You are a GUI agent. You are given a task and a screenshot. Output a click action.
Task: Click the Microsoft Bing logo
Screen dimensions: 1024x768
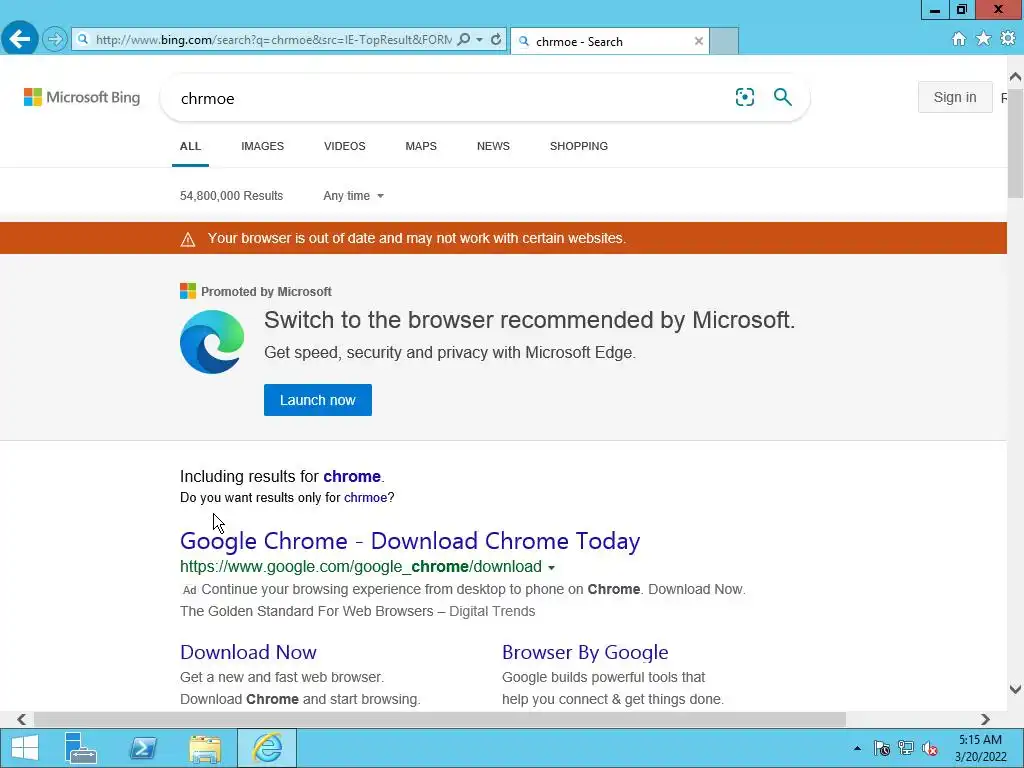coord(82,97)
